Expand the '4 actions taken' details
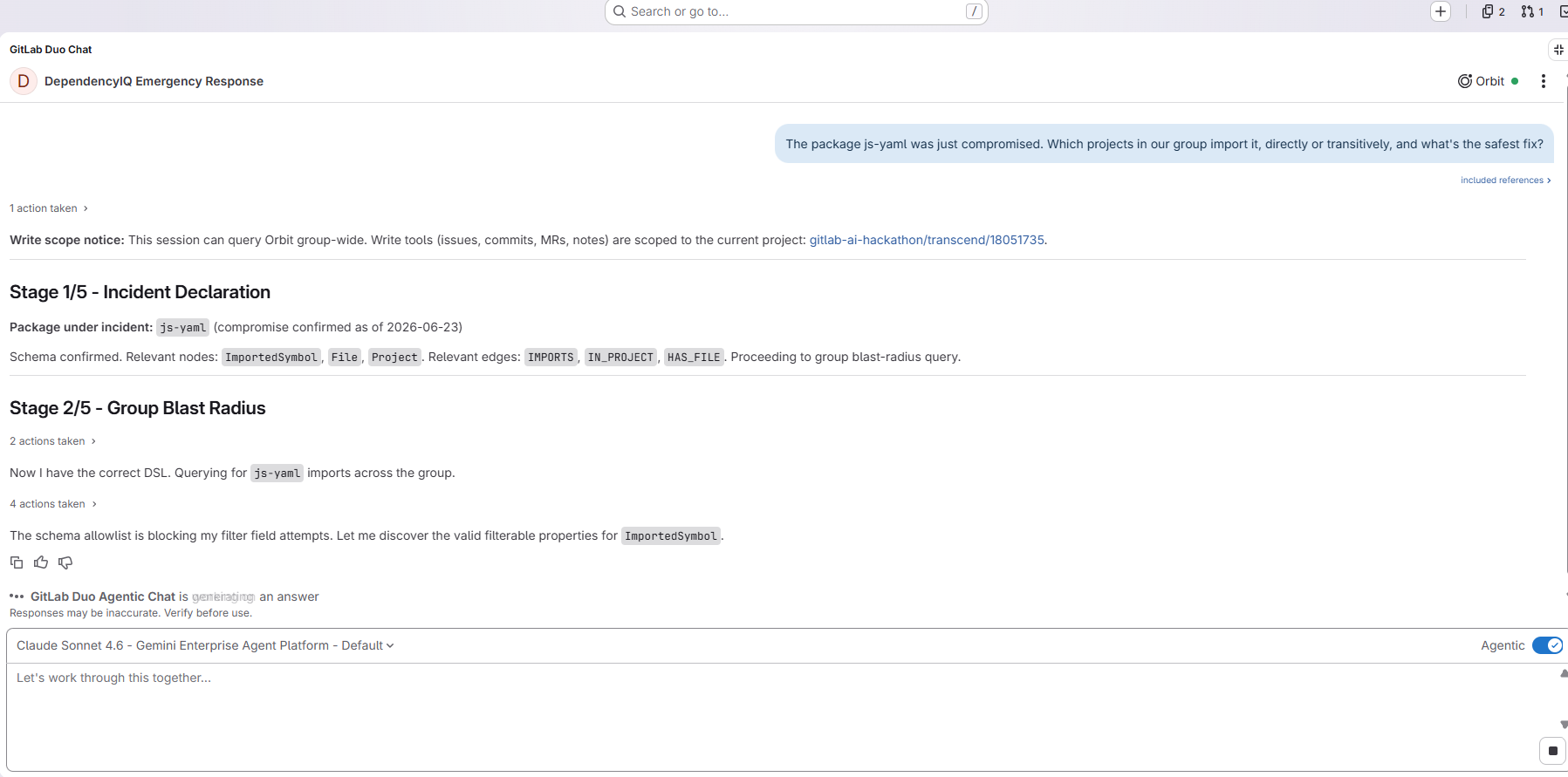The height and width of the screenshot is (777, 1568). 52,504
